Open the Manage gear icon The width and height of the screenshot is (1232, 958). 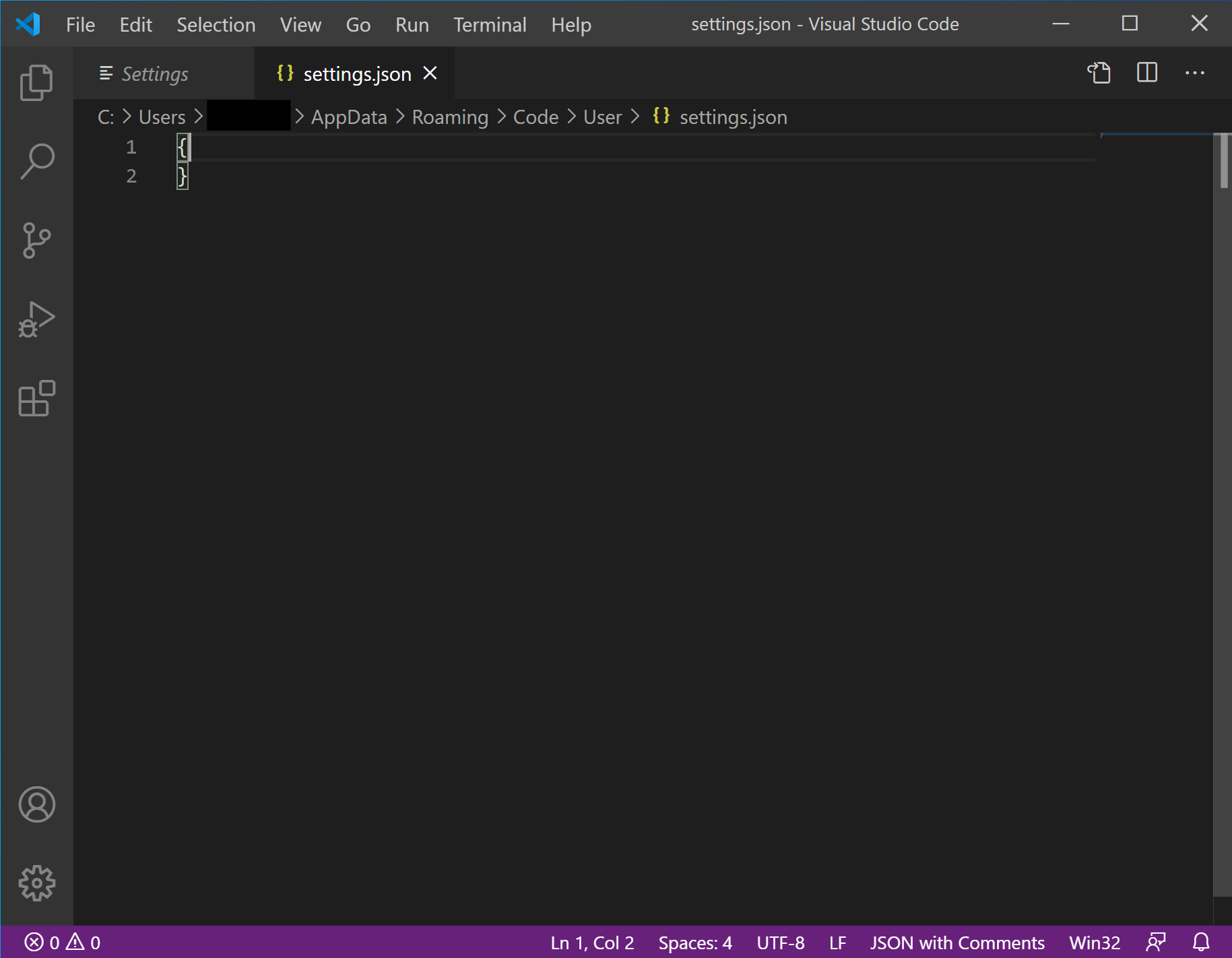coord(36,883)
